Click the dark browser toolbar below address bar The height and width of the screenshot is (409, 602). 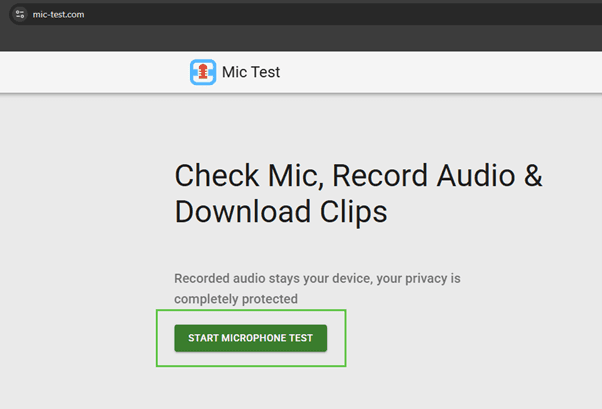point(300,40)
